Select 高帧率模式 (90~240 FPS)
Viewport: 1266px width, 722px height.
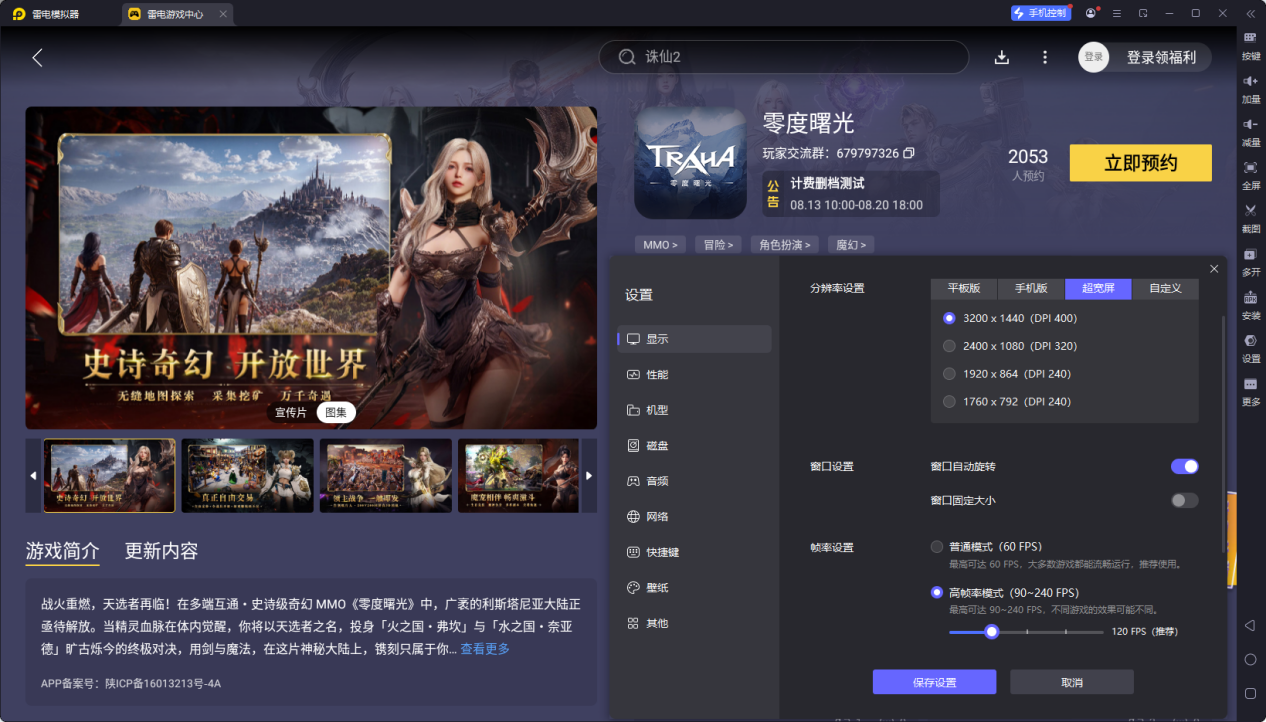click(937, 592)
